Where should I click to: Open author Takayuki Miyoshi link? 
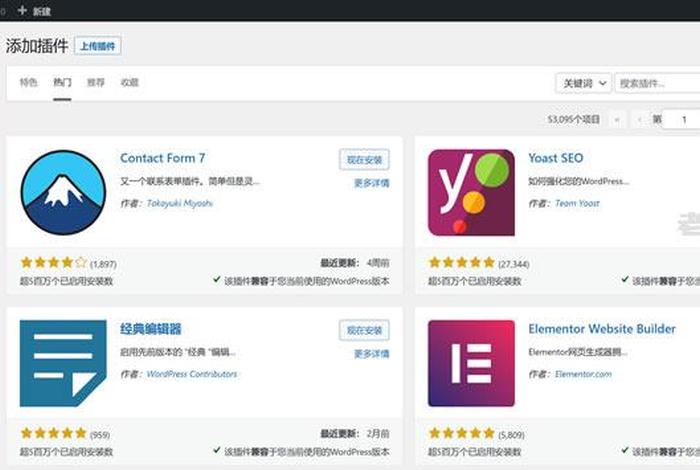pos(180,204)
